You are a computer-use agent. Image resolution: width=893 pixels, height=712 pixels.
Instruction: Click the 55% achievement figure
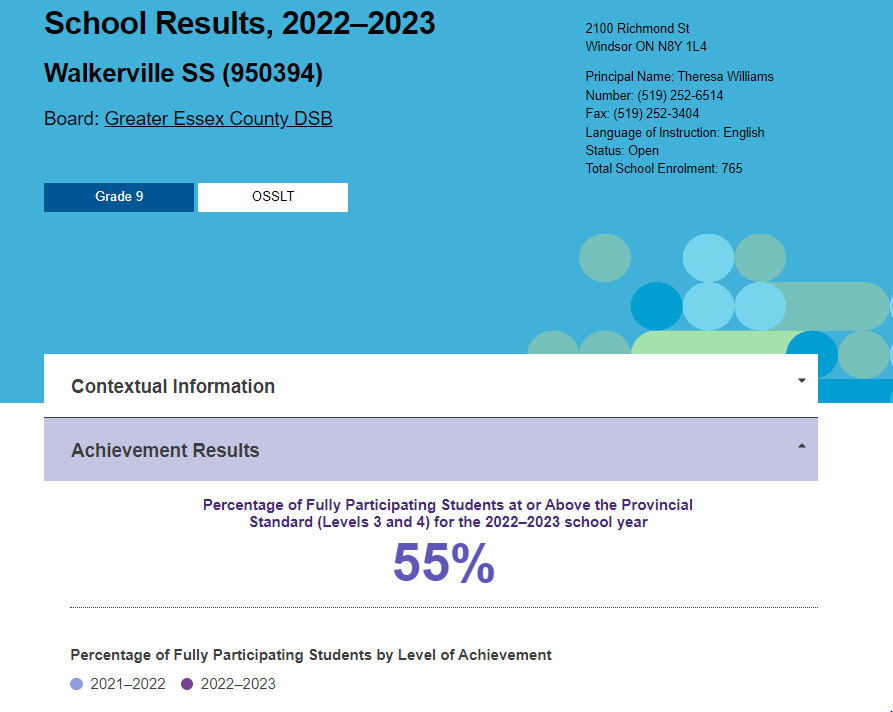pos(444,563)
